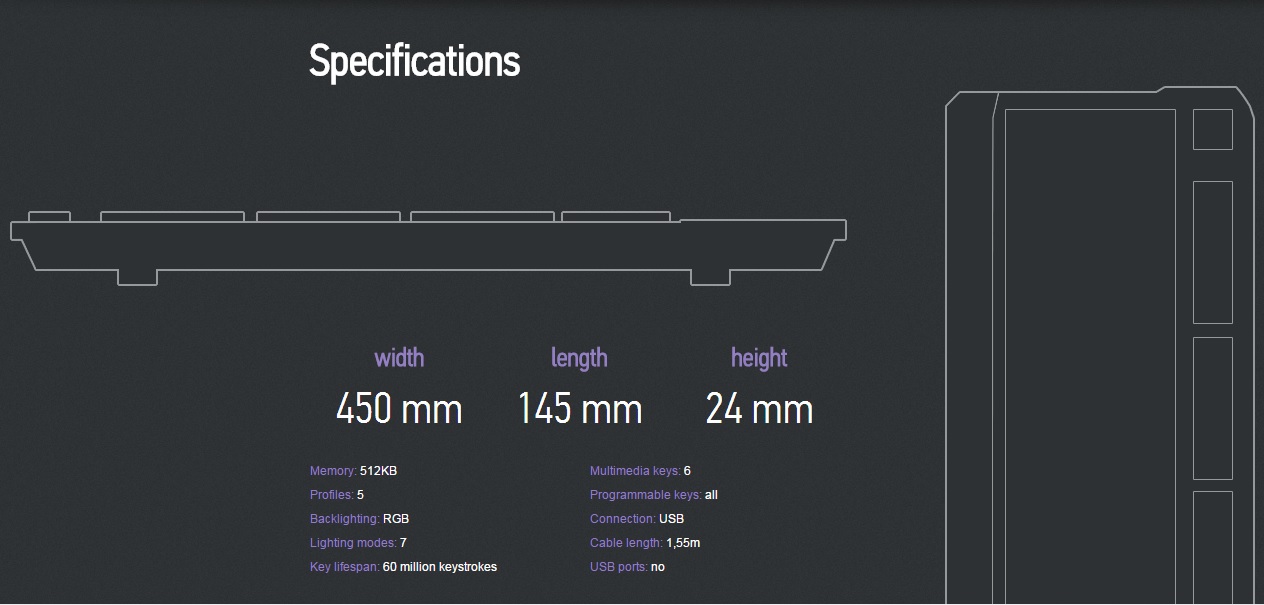Click the Lighting modes specification label
The image size is (1264, 605).
(352, 543)
